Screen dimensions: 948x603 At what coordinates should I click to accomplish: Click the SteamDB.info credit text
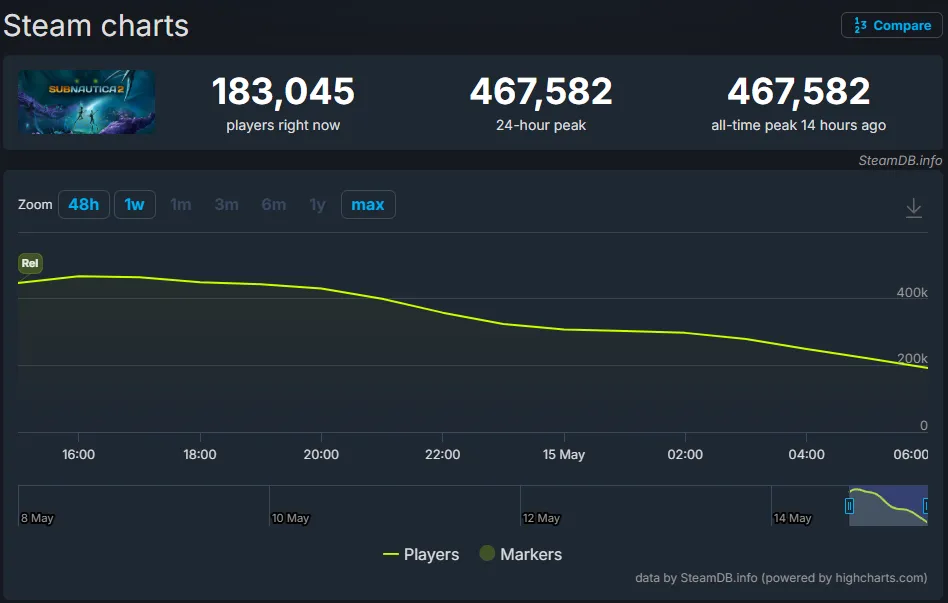coord(900,160)
